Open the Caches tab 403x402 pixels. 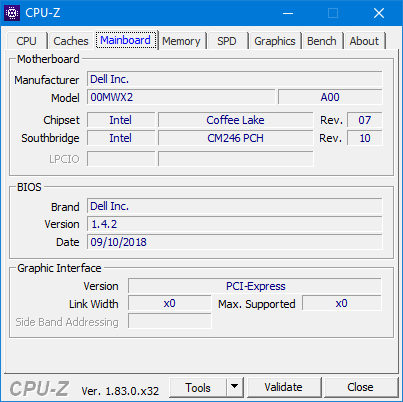tap(71, 41)
